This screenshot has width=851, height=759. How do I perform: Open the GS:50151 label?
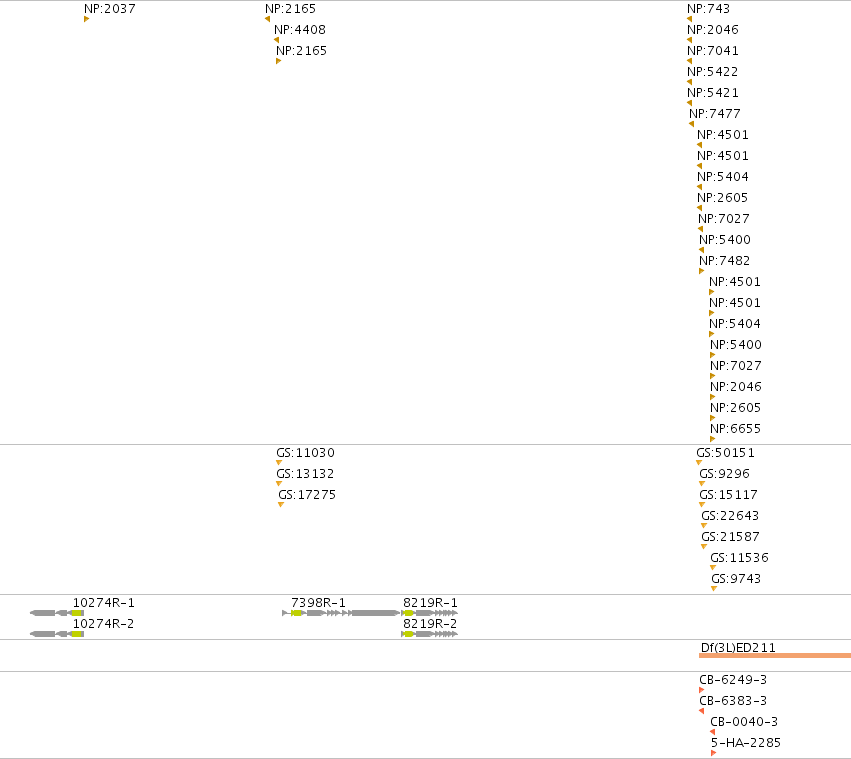(726, 453)
